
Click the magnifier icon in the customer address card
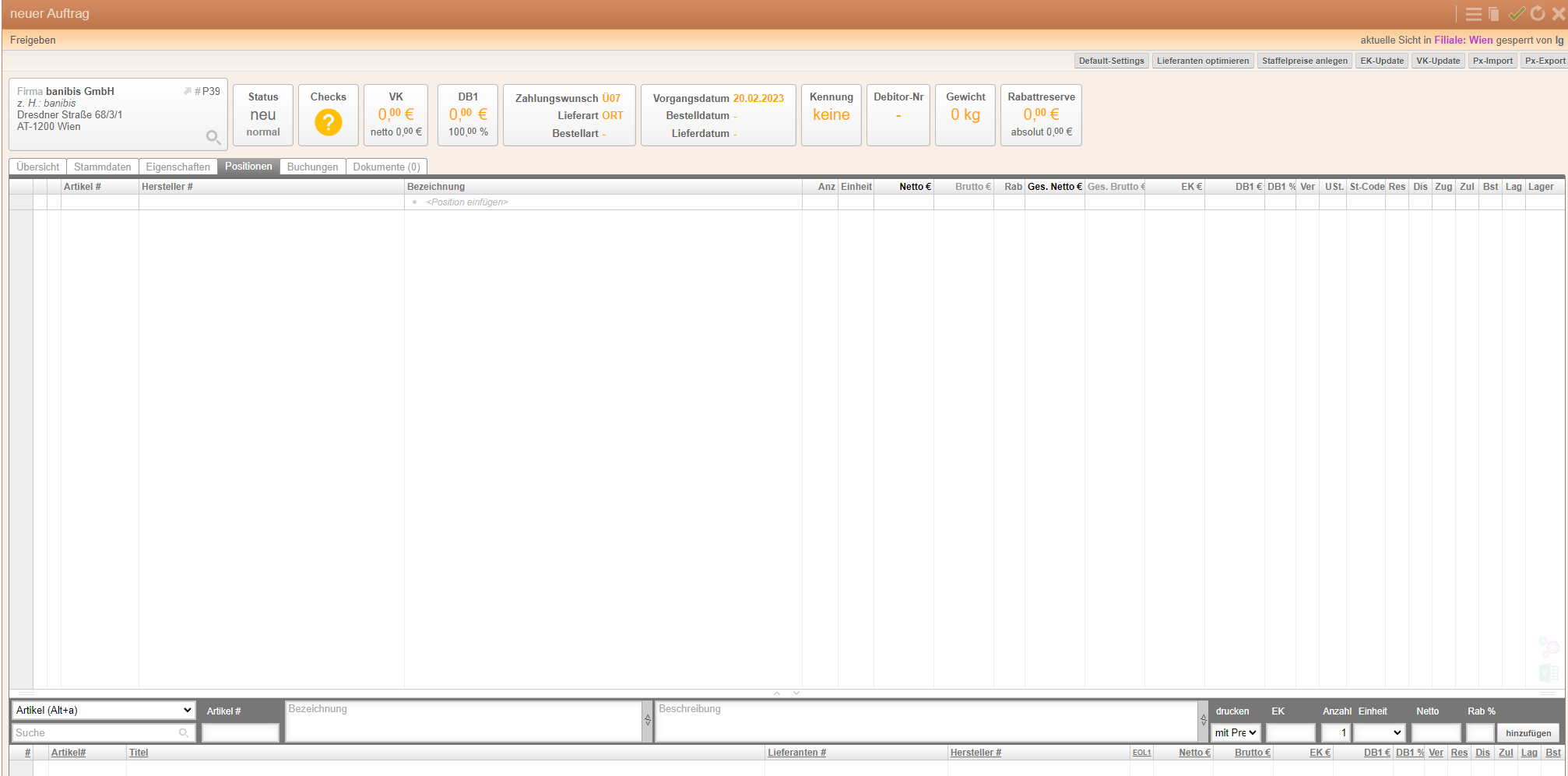(213, 138)
